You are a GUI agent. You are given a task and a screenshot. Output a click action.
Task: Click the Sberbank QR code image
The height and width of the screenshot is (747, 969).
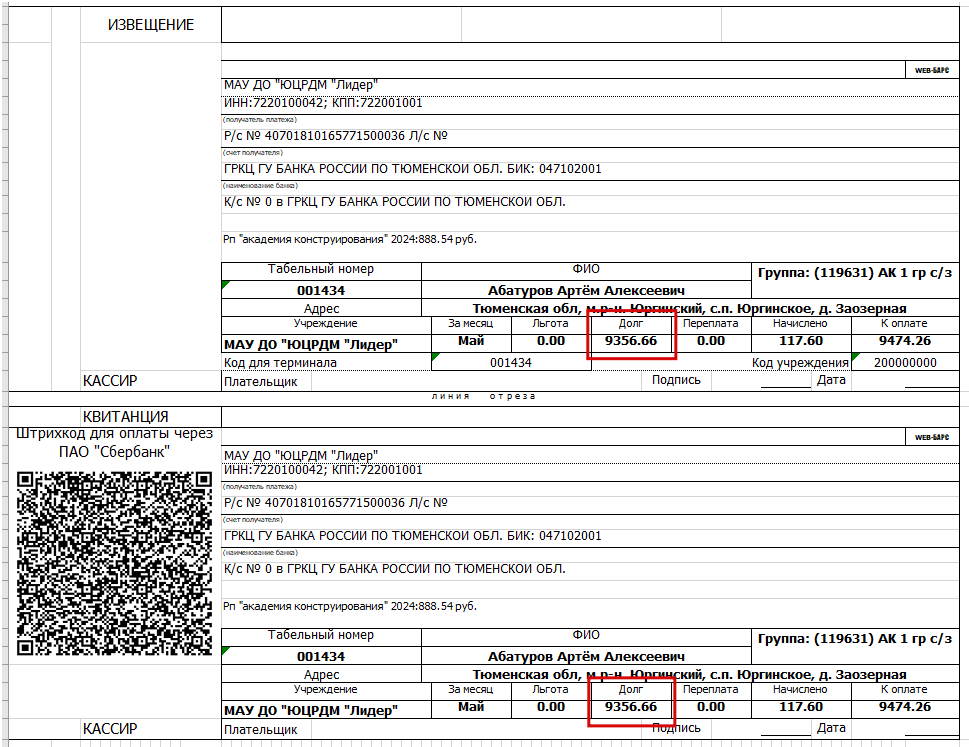coord(114,563)
